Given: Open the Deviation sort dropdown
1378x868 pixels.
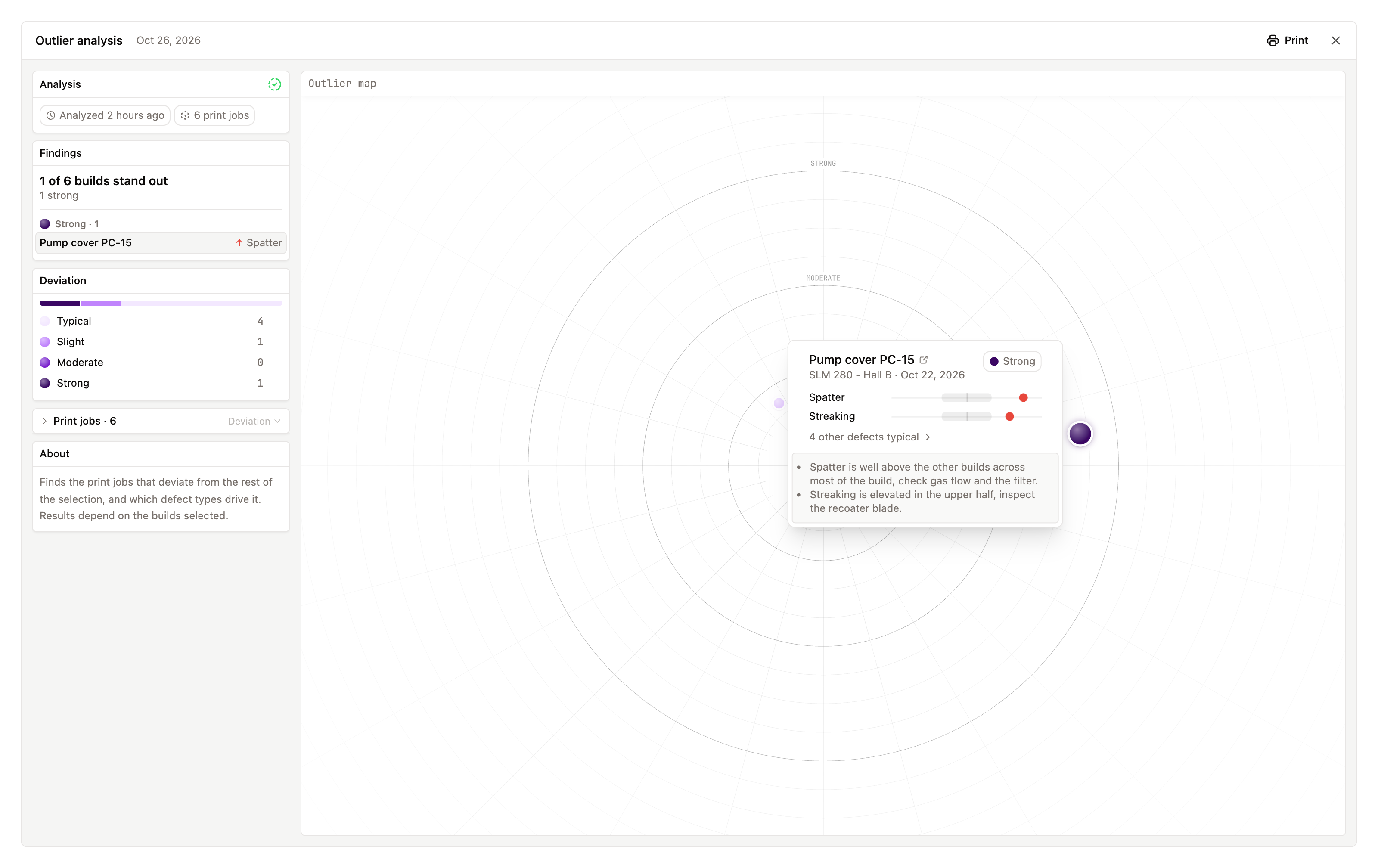Looking at the screenshot, I should [254, 421].
